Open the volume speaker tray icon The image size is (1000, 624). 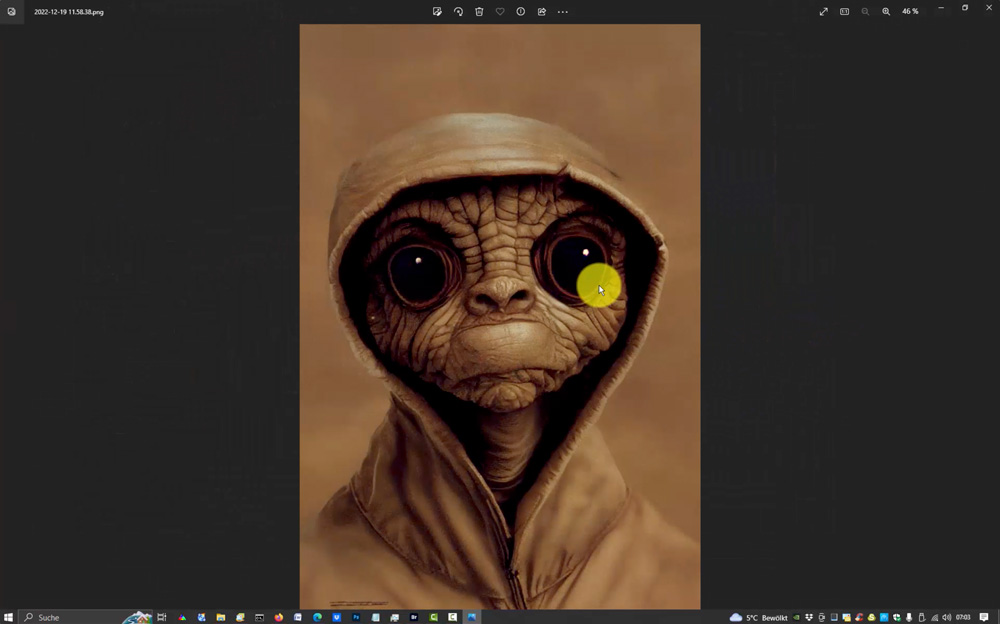click(946, 617)
